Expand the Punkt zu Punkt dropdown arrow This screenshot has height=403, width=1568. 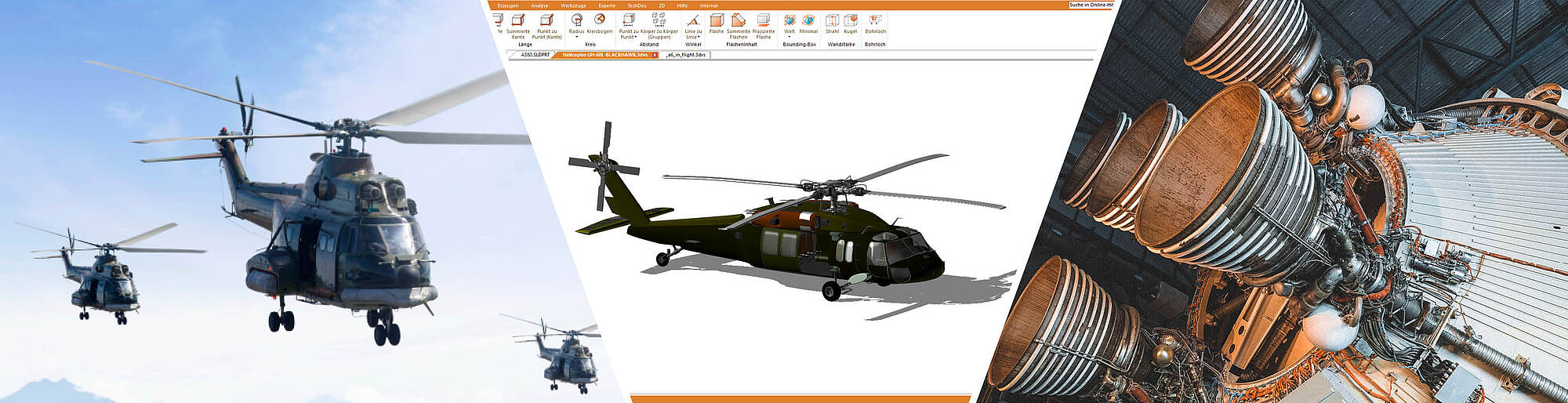click(636, 37)
